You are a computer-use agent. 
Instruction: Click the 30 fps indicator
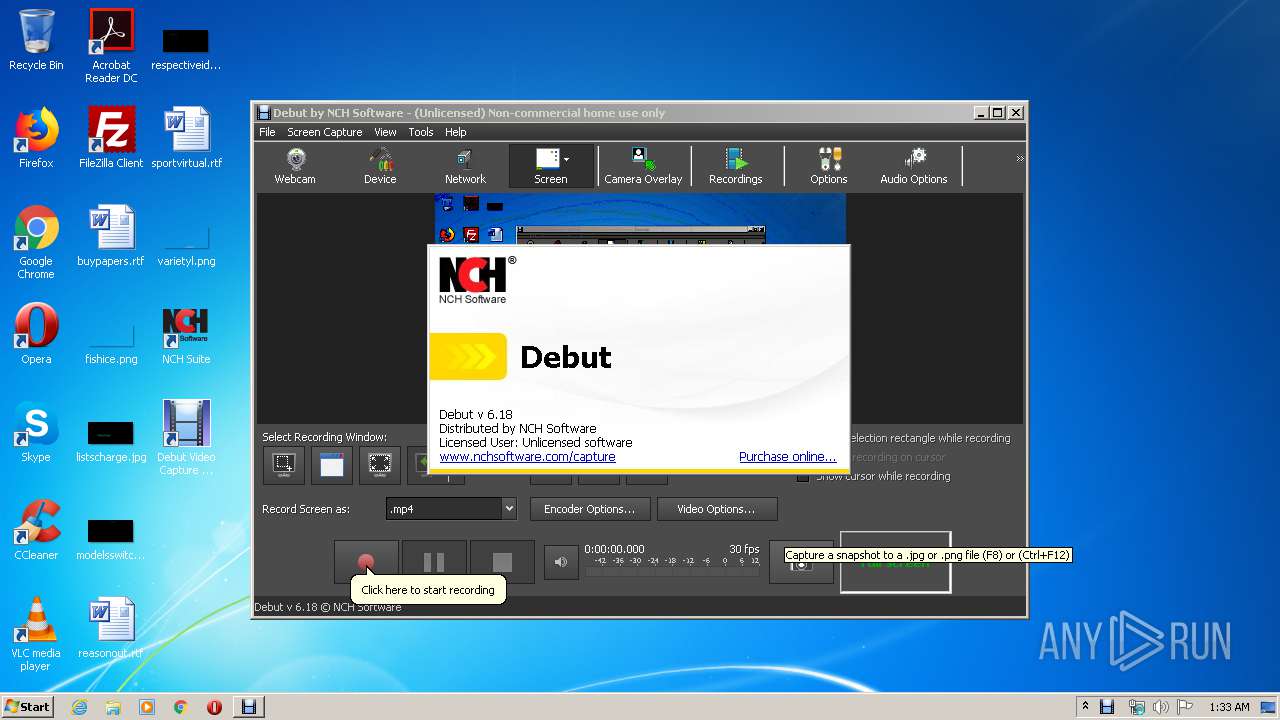(744, 549)
